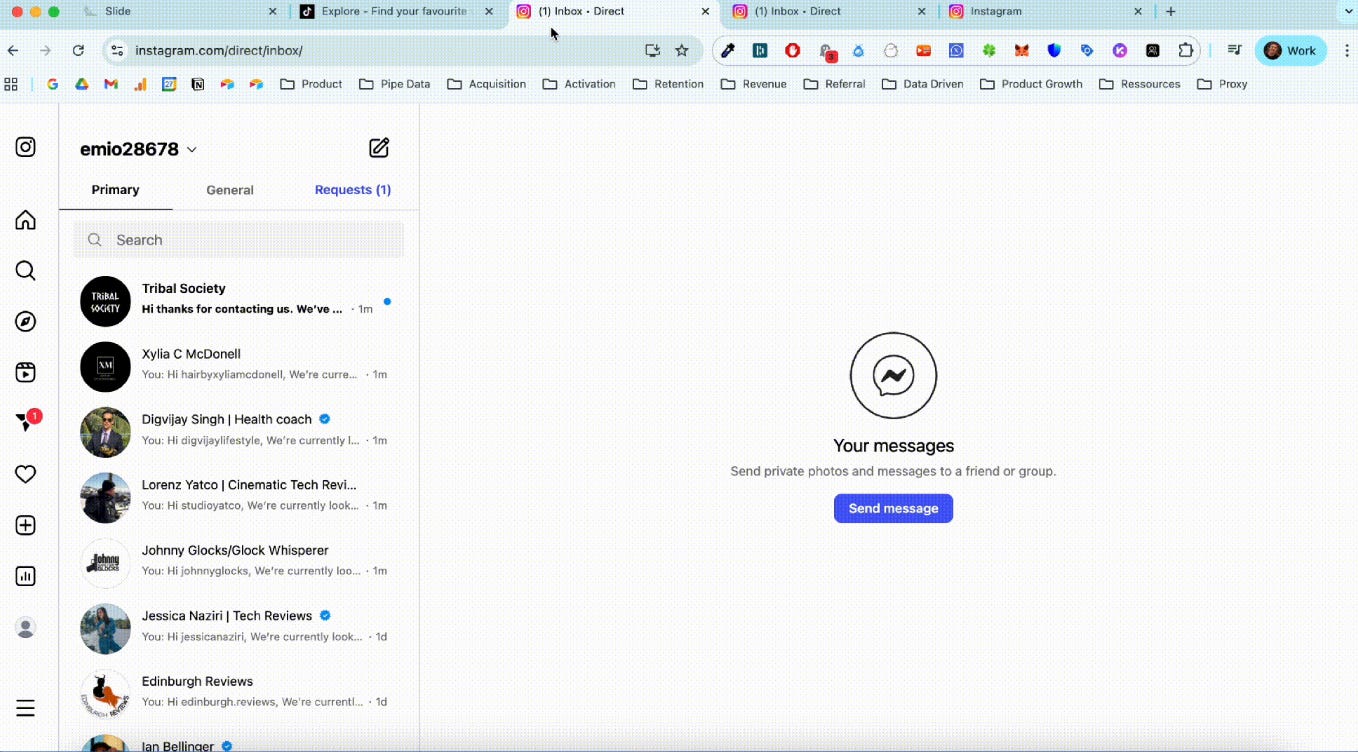Open the Gmail bookmark
This screenshot has width=1358, height=752.
(x=111, y=84)
